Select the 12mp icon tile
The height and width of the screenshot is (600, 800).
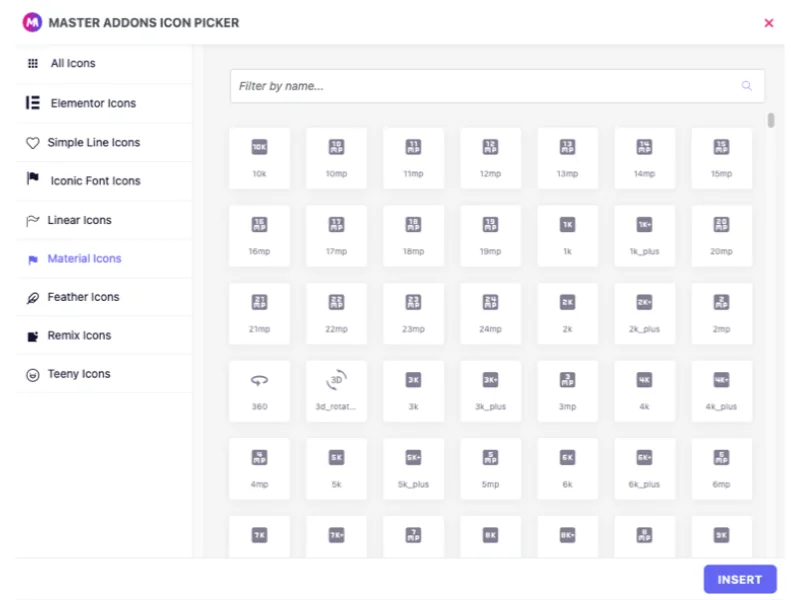[490, 158]
